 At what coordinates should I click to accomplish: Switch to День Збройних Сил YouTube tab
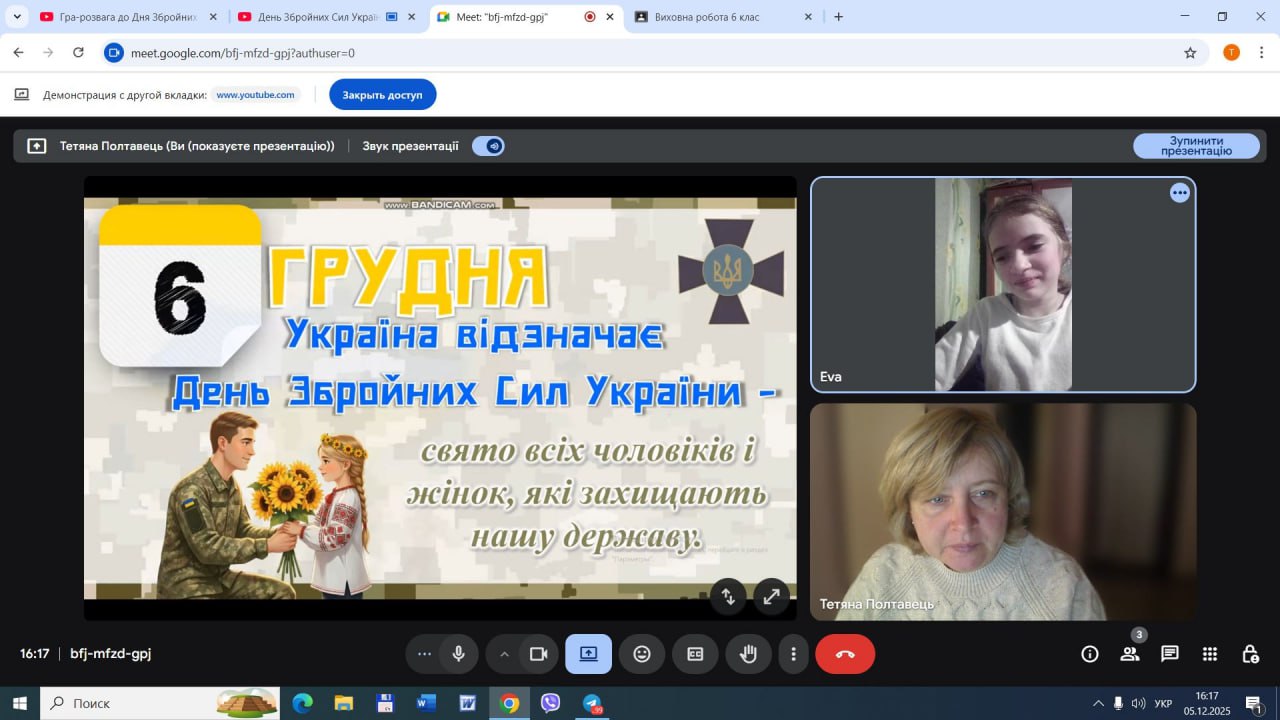click(318, 17)
